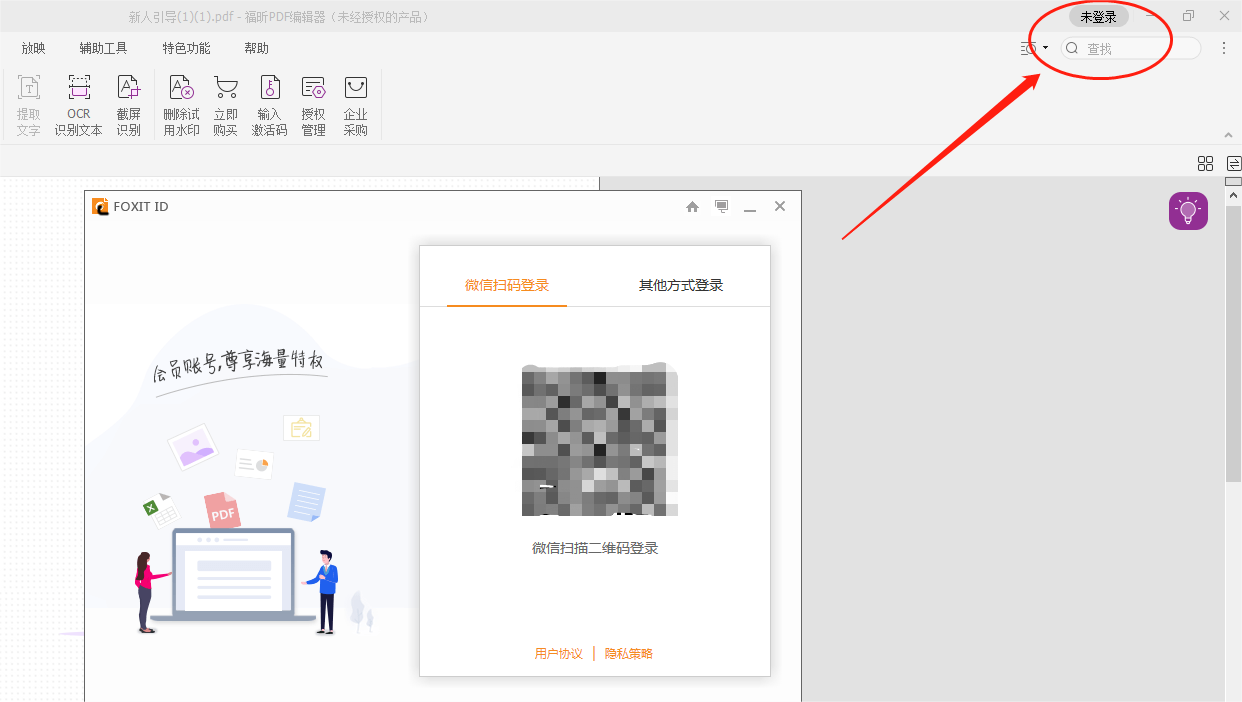This screenshot has height=702, width=1242.
Task: Open the 用户协议 user agreement link
Action: click(x=557, y=652)
